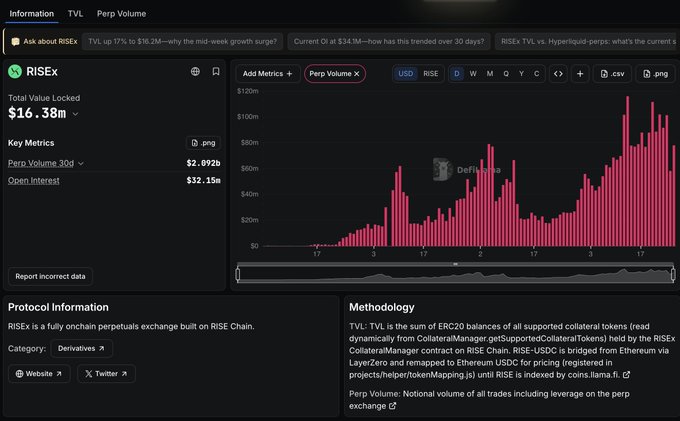Screen dimensions: 680x421
Task: Click the Methodology heading
Action: [382, 307]
